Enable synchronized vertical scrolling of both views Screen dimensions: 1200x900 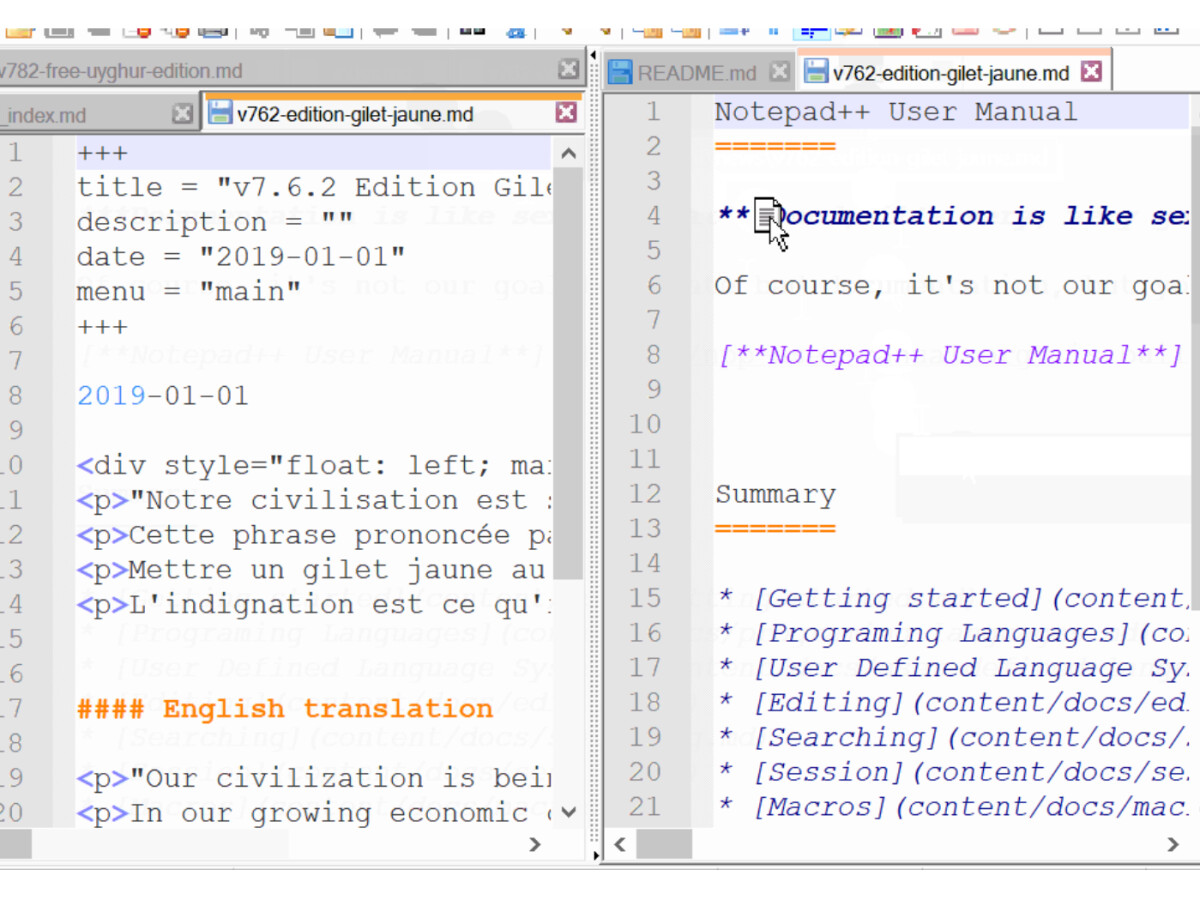coord(650,31)
